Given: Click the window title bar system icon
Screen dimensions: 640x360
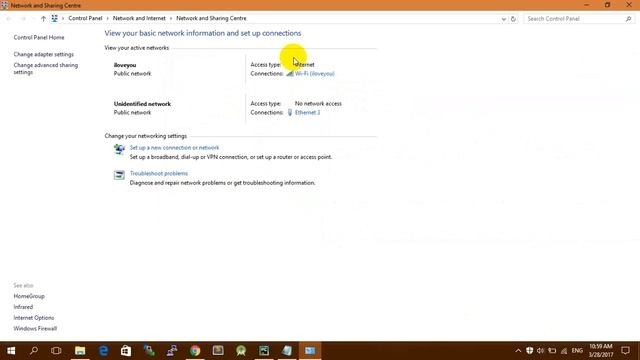Looking at the screenshot, I should tap(4, 5).
